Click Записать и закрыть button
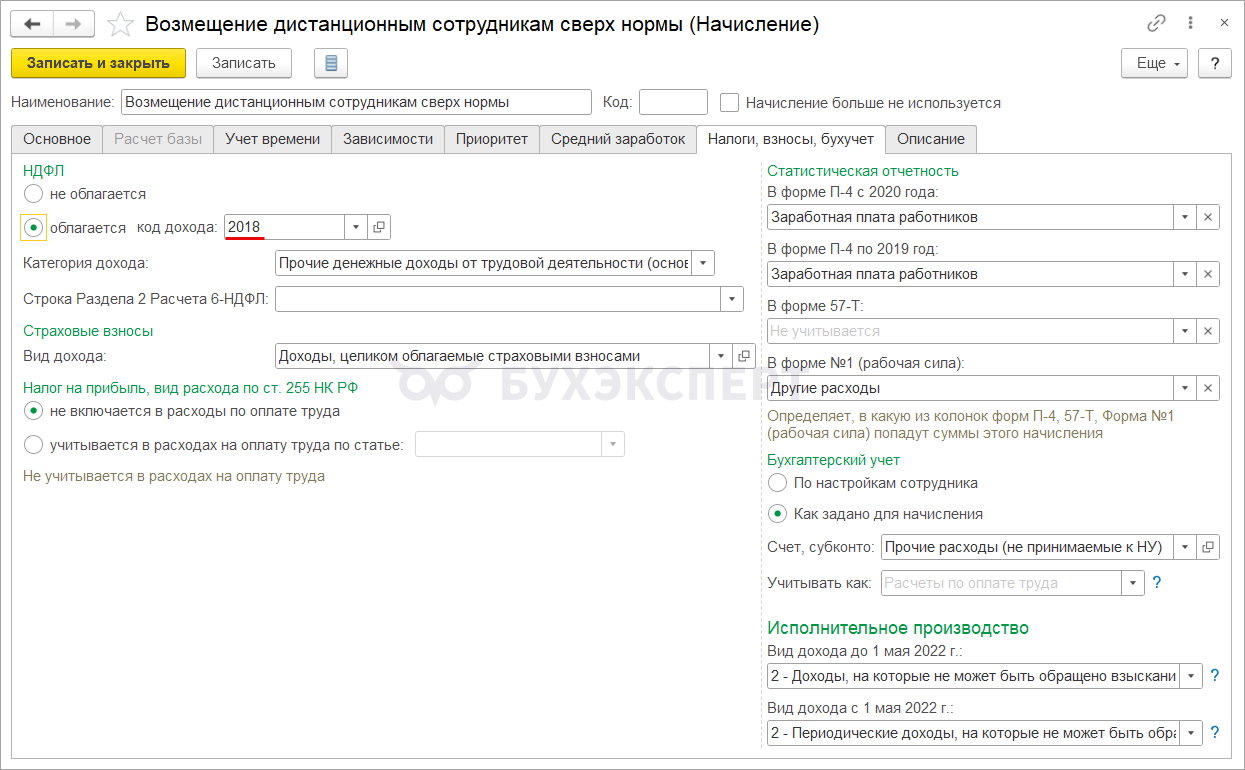Screen dimensions: 1245x770 point(98,63)
